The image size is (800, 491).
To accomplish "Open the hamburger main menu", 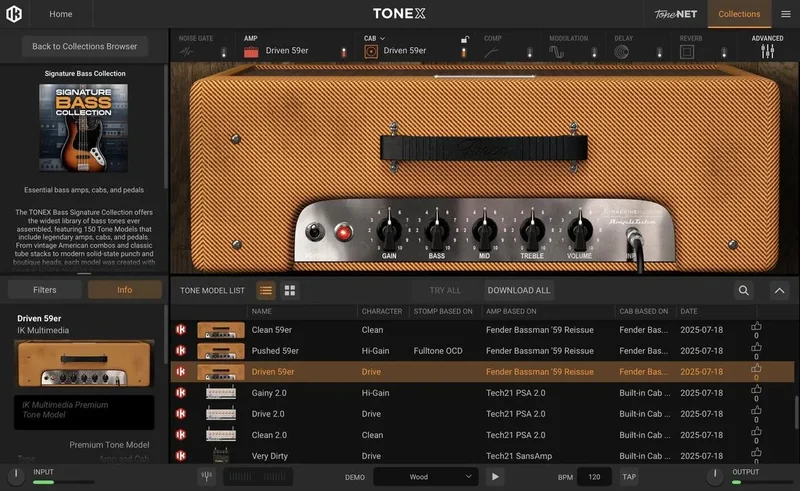I will pyautogui.click(x=786, y=14).
